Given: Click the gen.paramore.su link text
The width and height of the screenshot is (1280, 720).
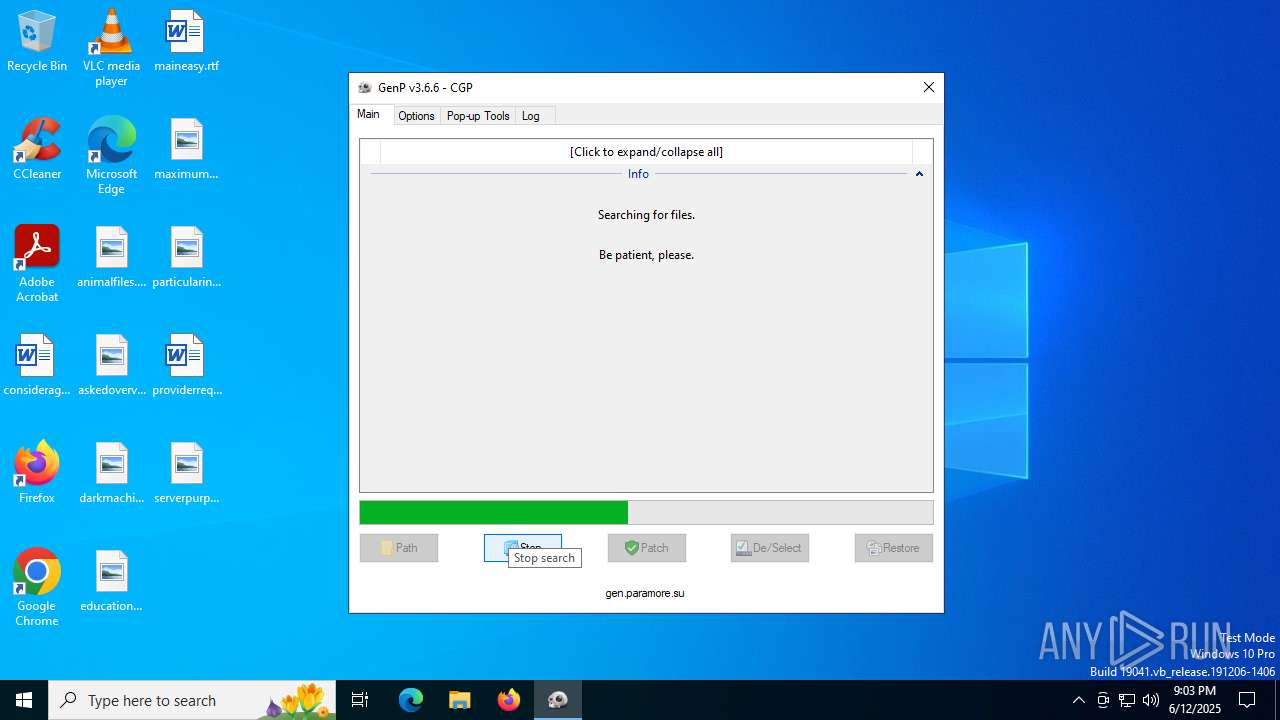Looking at the screenshot, I should click(645, 593).
